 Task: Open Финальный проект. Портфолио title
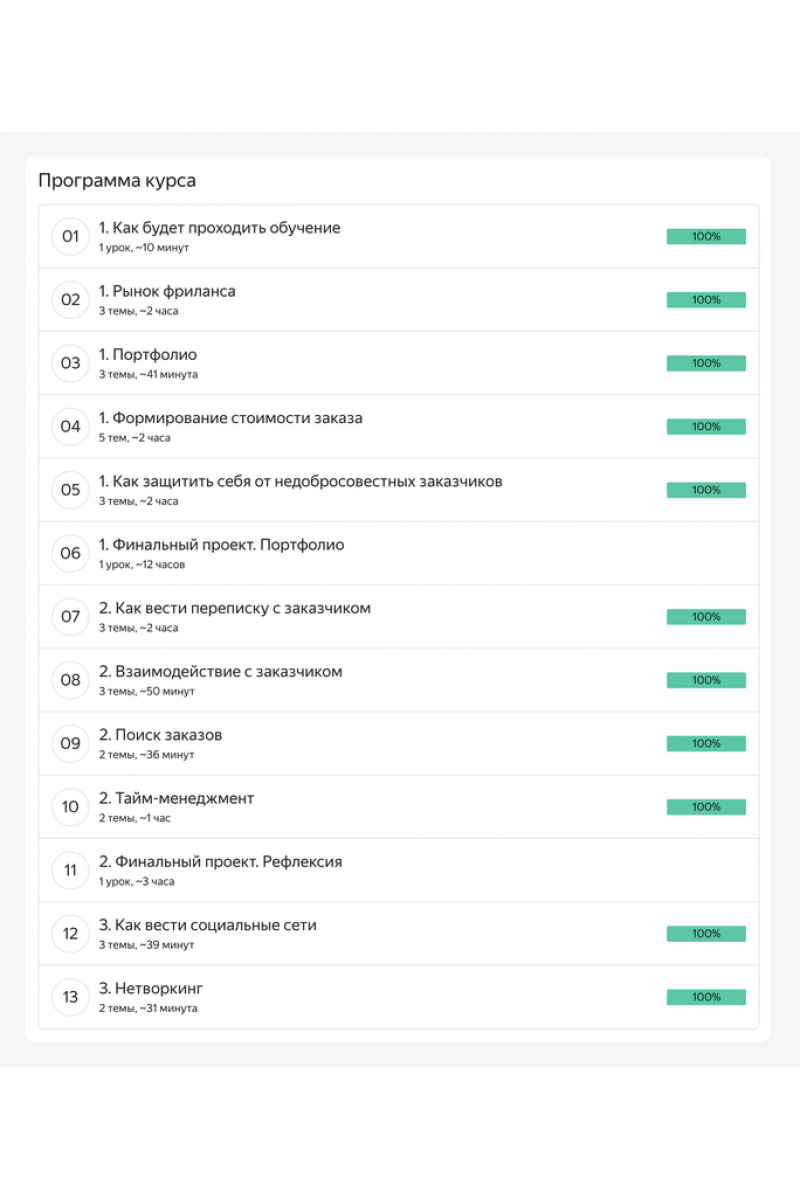click(221, 545)
